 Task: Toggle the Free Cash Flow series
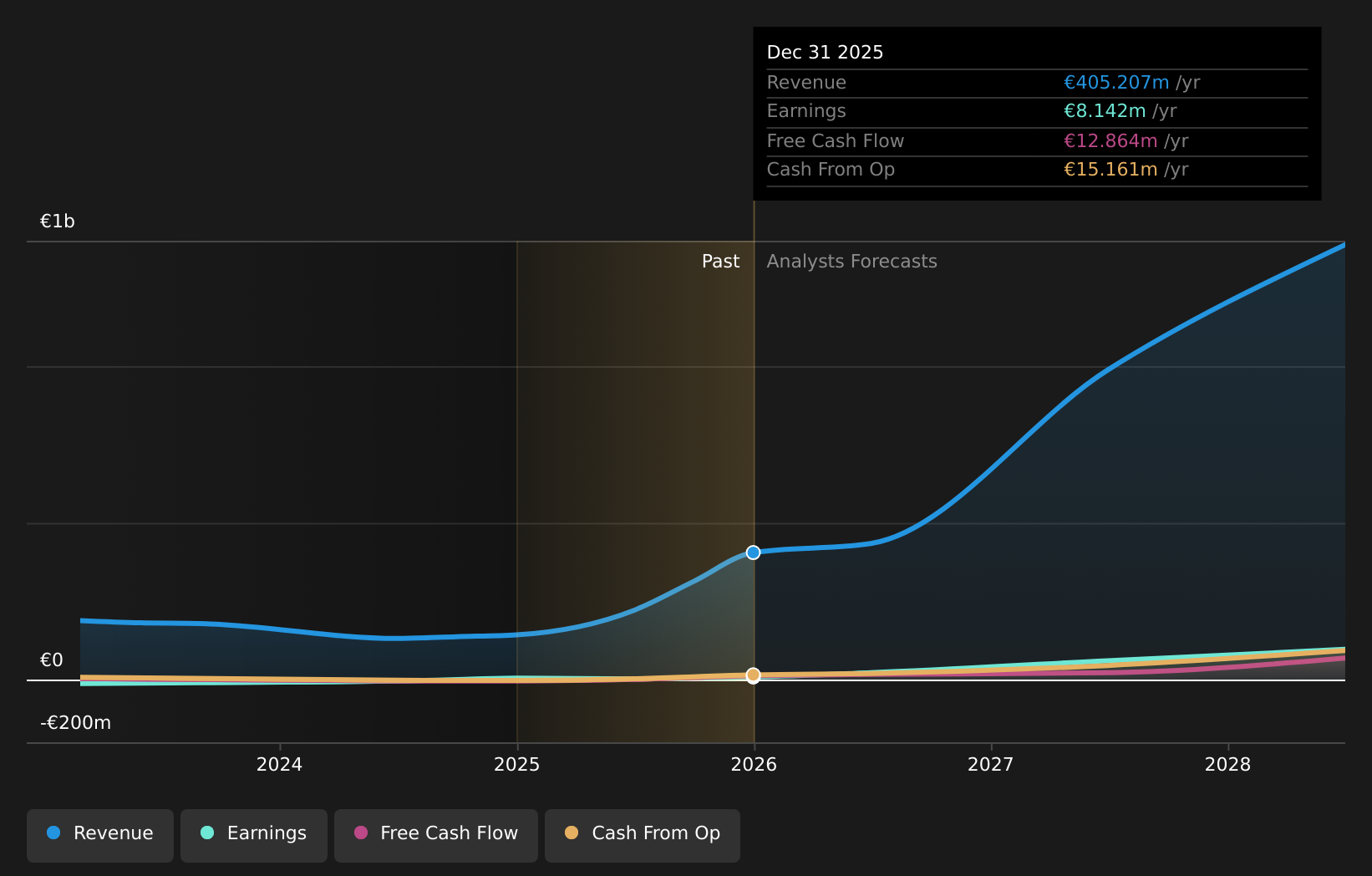coord(436,835)
